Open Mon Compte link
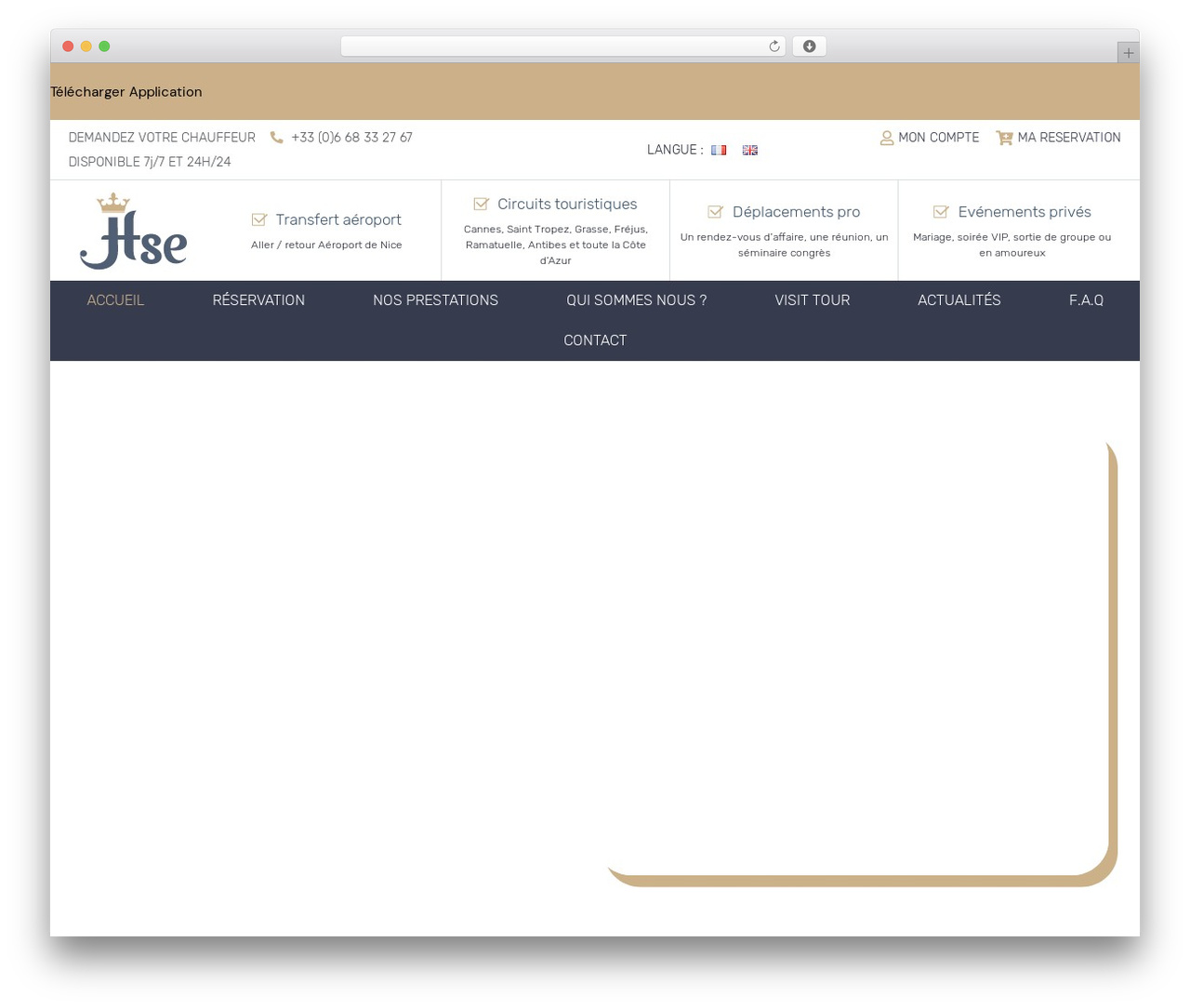 (939, 138)
